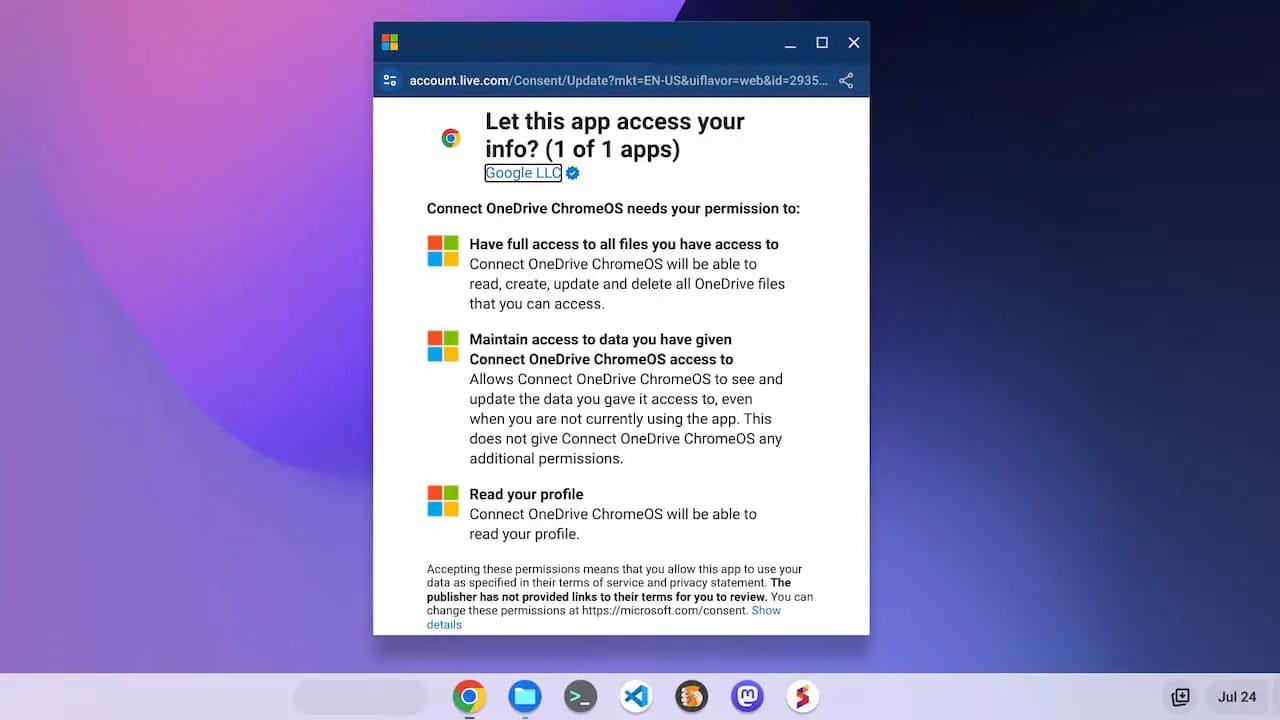This screenshot has width=1280, height=720.
Task: Click the Microsoft logo in the window title bar
Action: 390,42
